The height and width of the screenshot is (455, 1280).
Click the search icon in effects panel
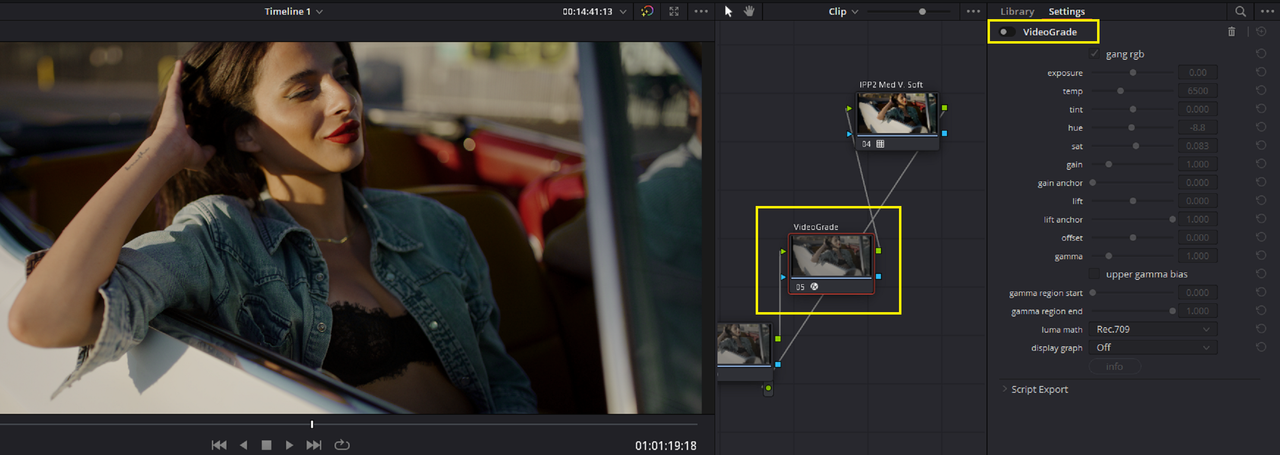click(x=1241, y=11)
